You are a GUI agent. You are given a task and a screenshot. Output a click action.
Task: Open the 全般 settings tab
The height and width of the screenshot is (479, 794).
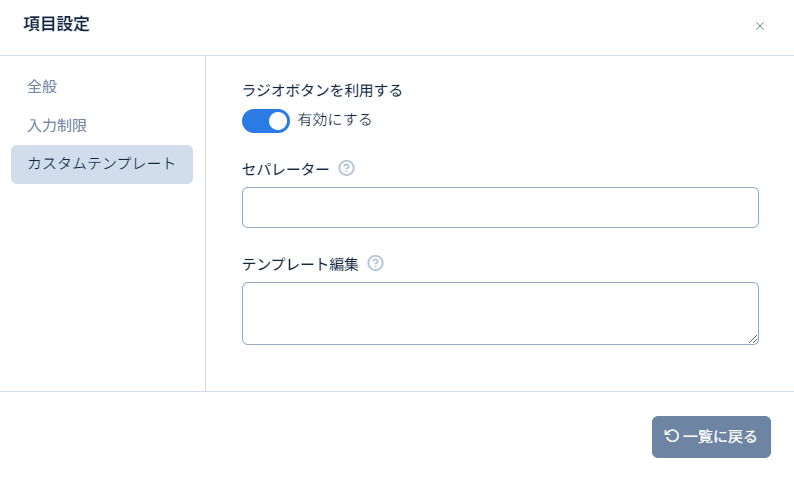(42, 87)
